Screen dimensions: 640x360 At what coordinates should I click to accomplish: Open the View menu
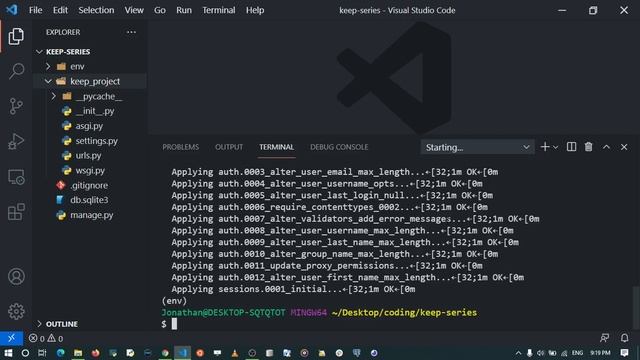[x=134, y=10]
